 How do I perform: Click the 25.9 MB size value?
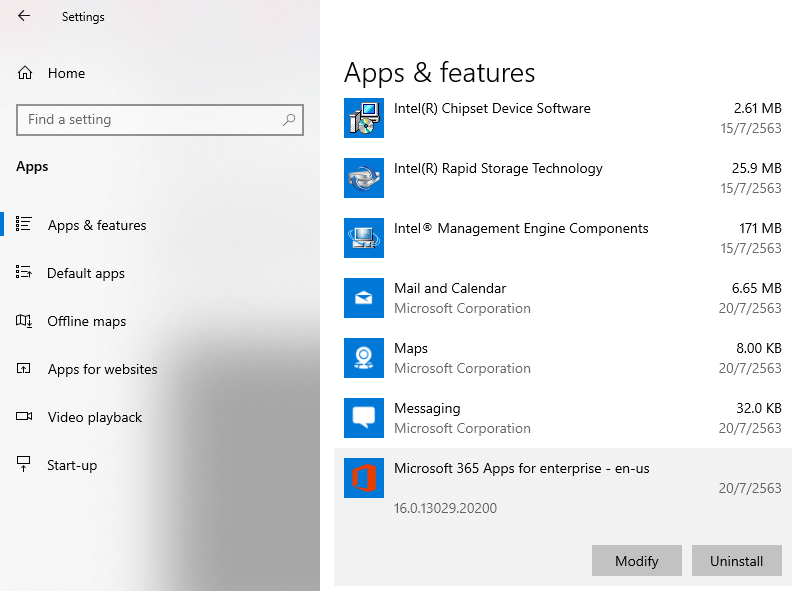pos(757,168)
